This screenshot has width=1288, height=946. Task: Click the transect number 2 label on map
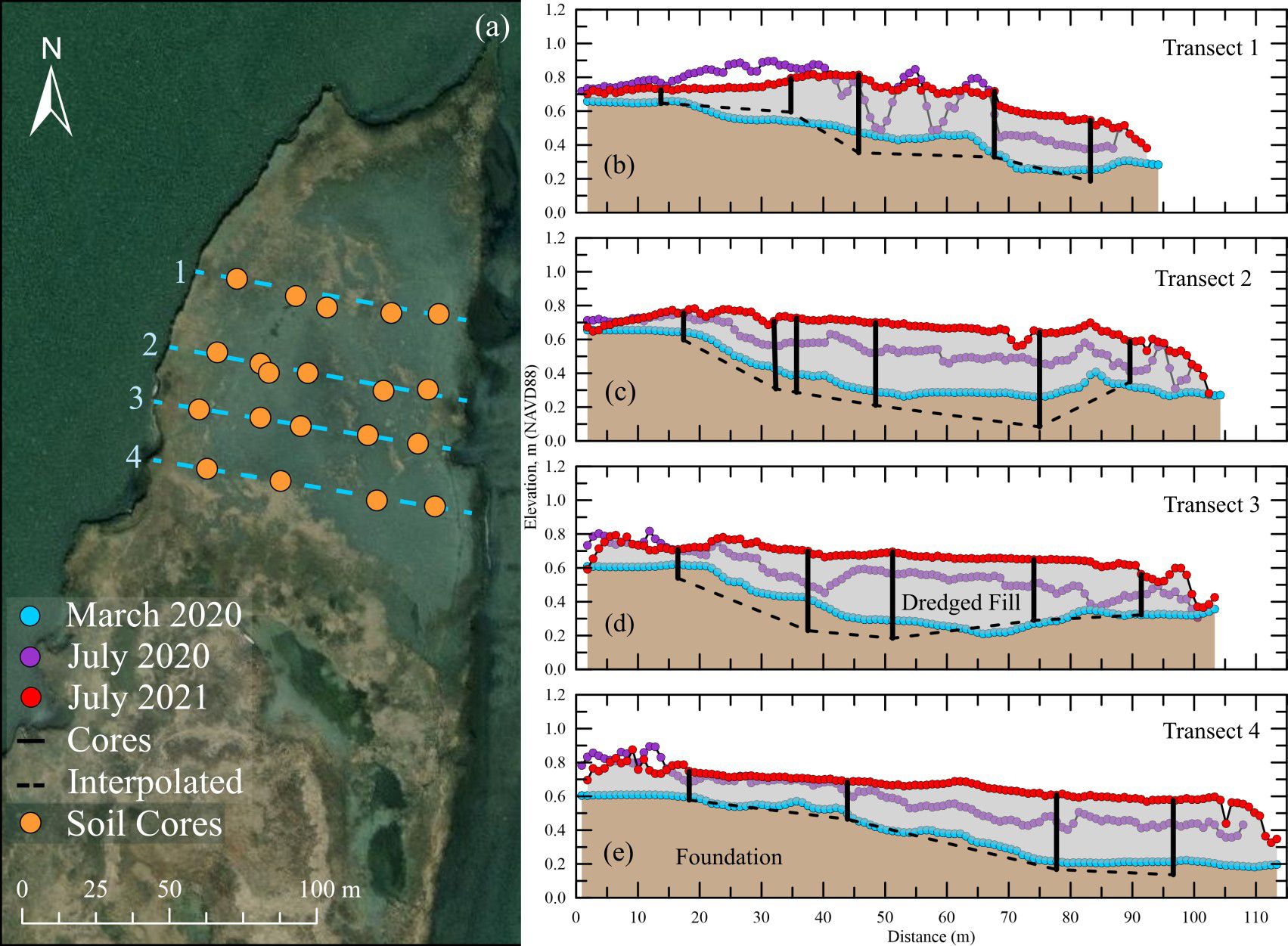click(151, 345)
